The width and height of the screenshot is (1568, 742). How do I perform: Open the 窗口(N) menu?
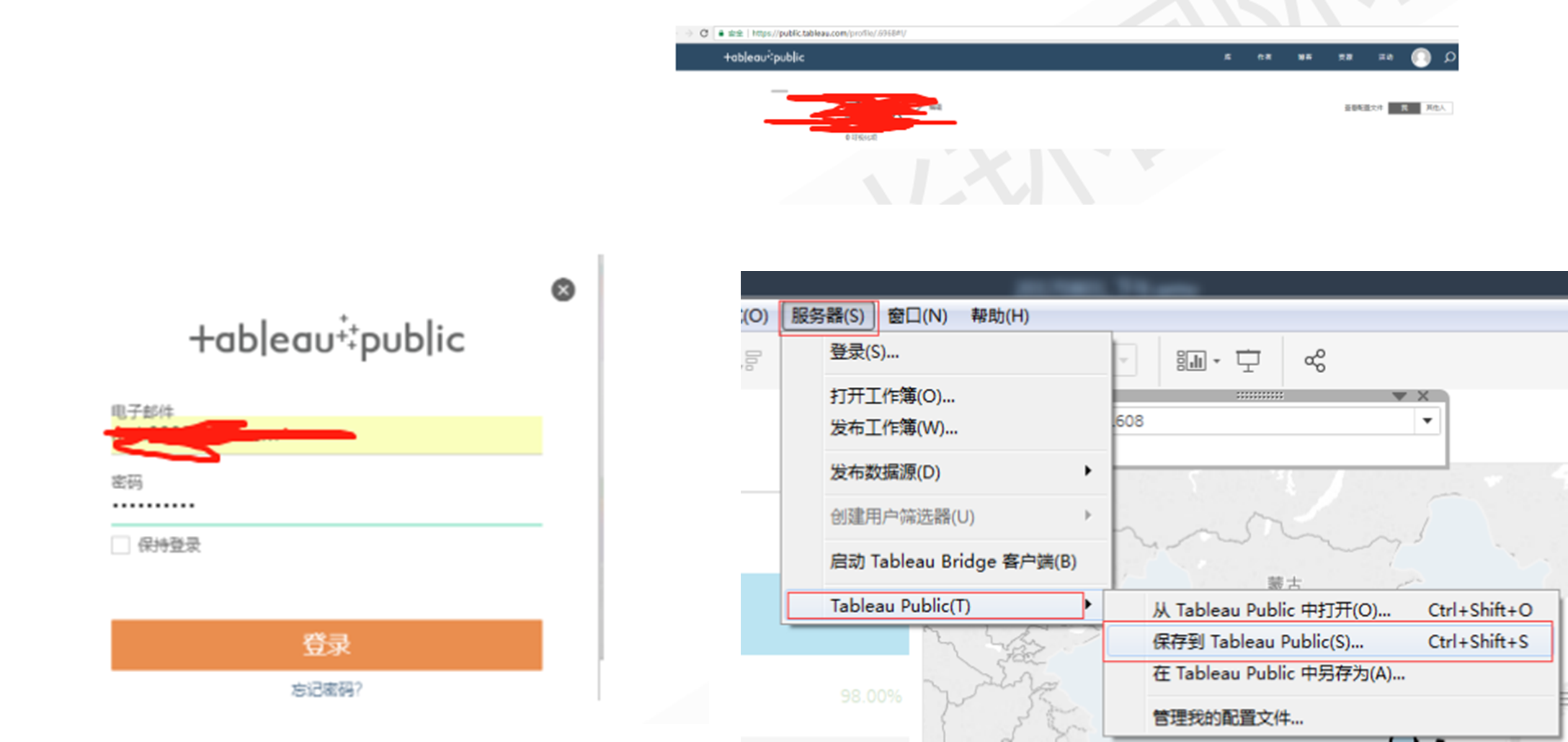pyautogui.click(x=917, y=316)
